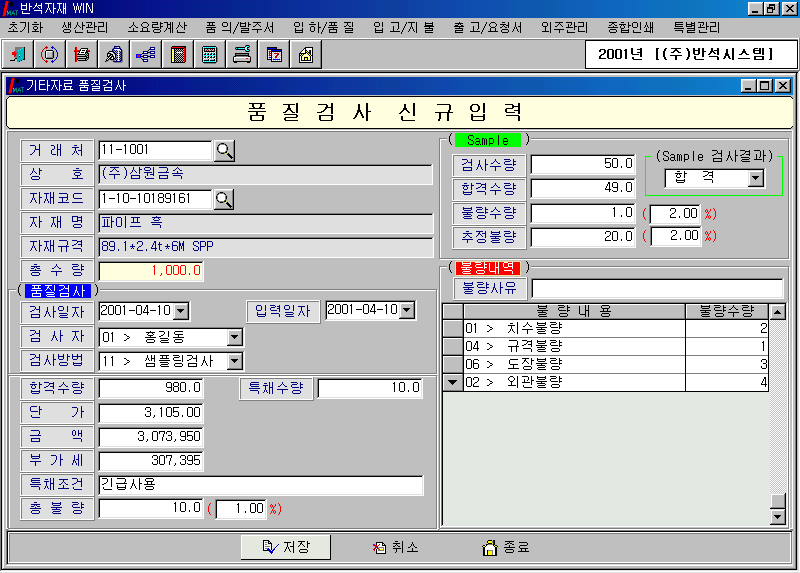Open the 생산관리 menu
The height and width of the screenshot is (573, 800).
(87, 27)
